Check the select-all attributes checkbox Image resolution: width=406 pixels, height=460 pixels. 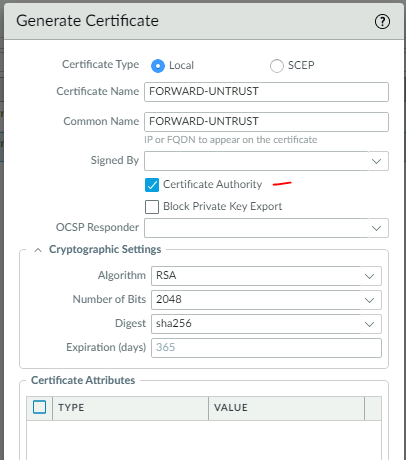coord(40,407)
